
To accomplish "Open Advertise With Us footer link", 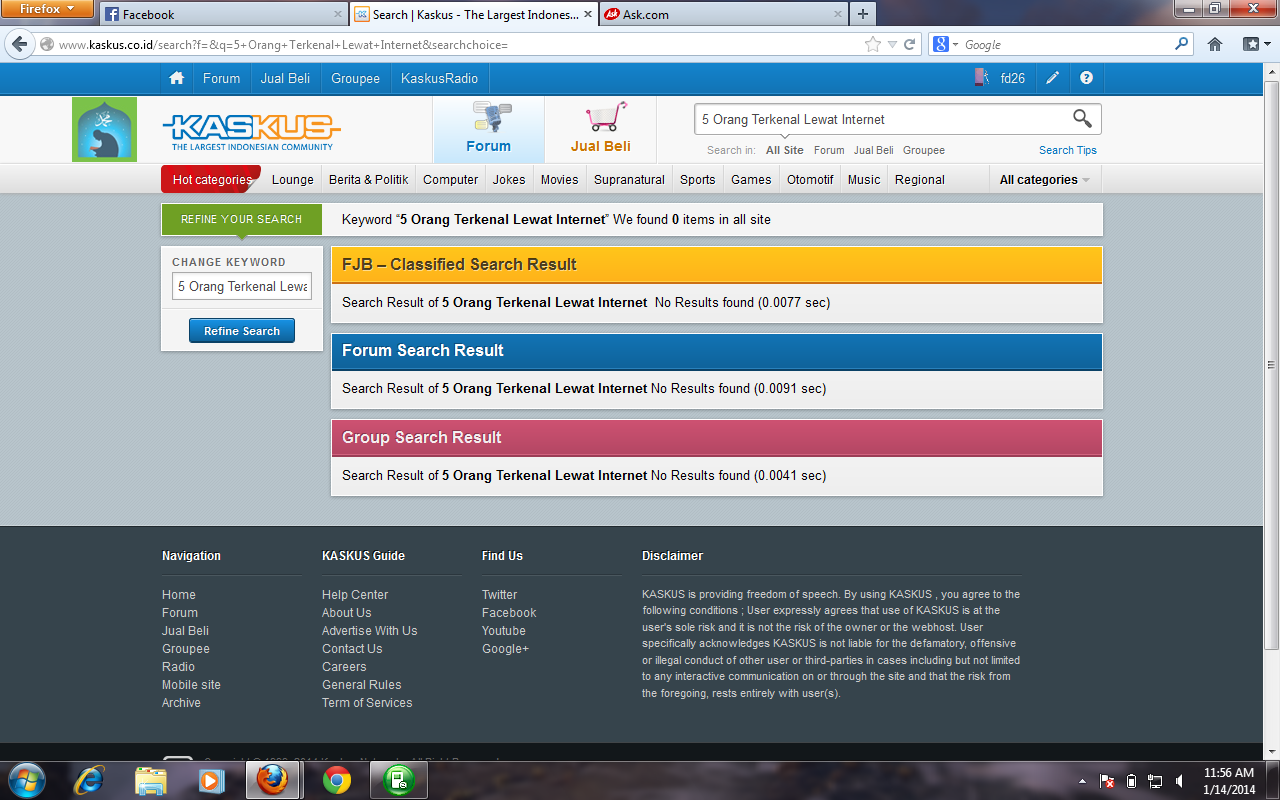I will tap(370, 631).
